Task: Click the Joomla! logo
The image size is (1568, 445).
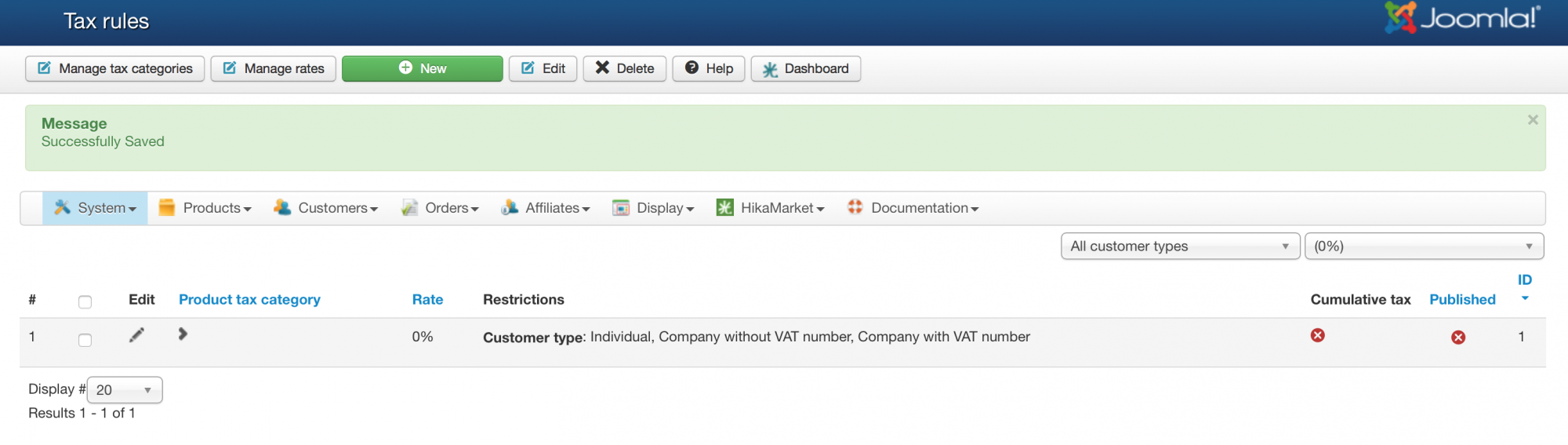Action: (1463, 18)
